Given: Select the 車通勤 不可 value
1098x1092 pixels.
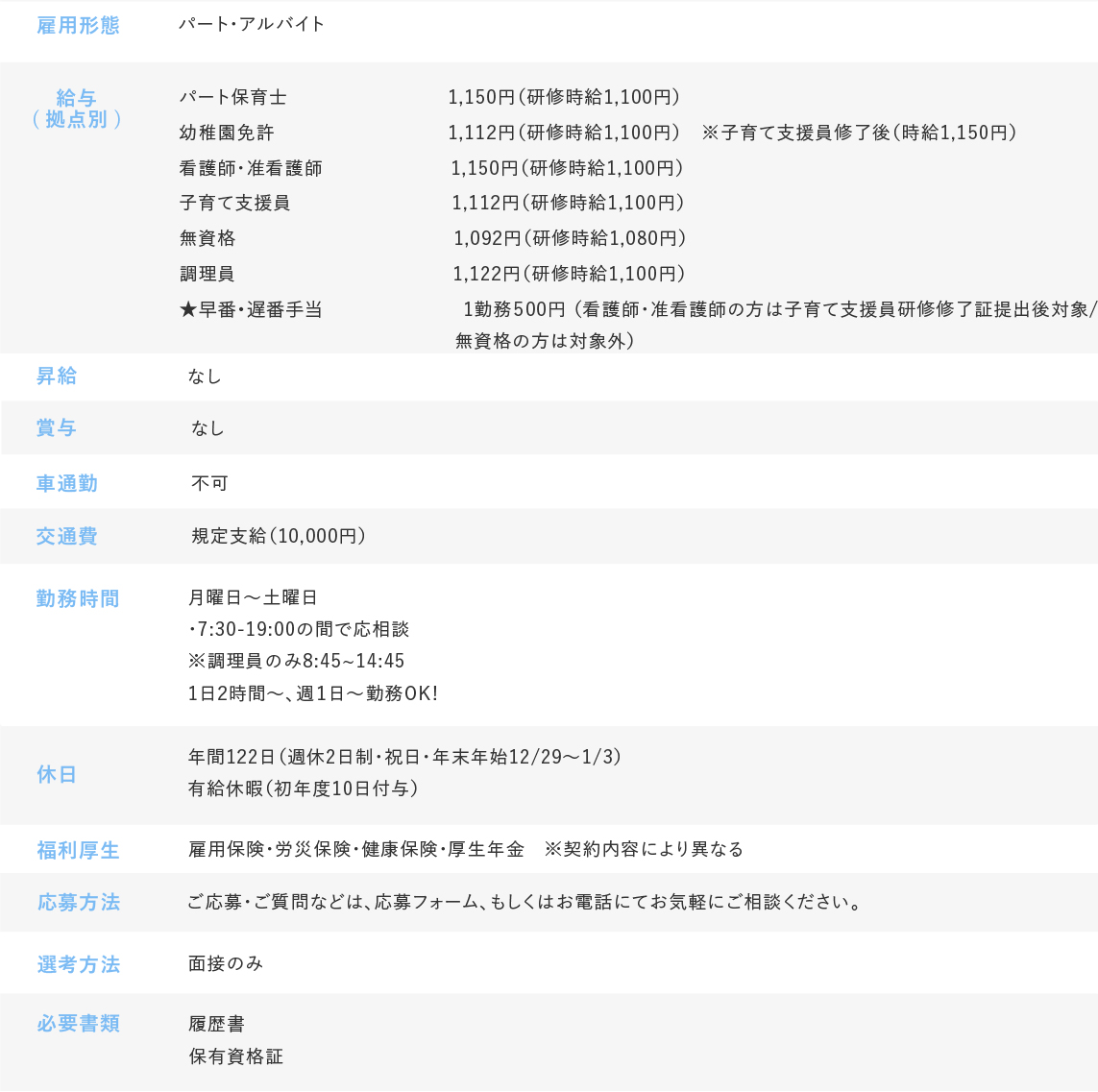Looking at the screenshot, I should [209, 483].
